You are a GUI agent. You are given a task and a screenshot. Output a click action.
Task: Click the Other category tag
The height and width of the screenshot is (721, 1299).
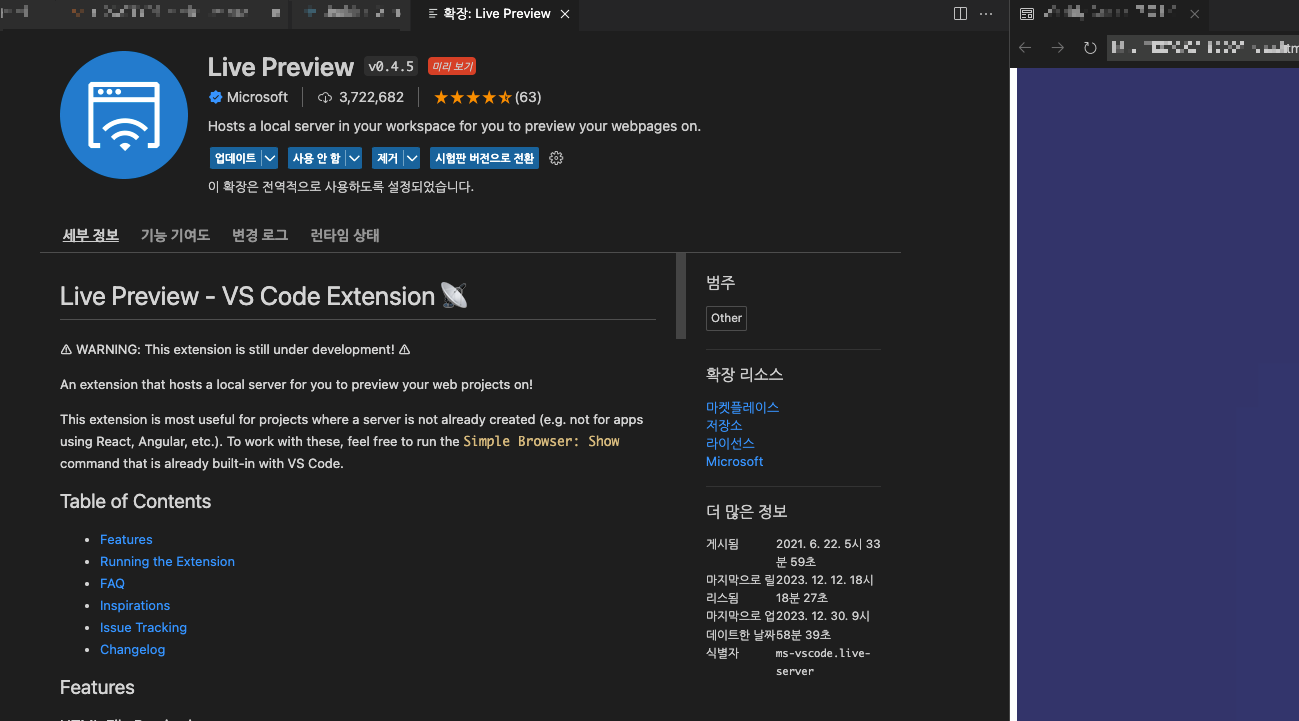(726, 318)
